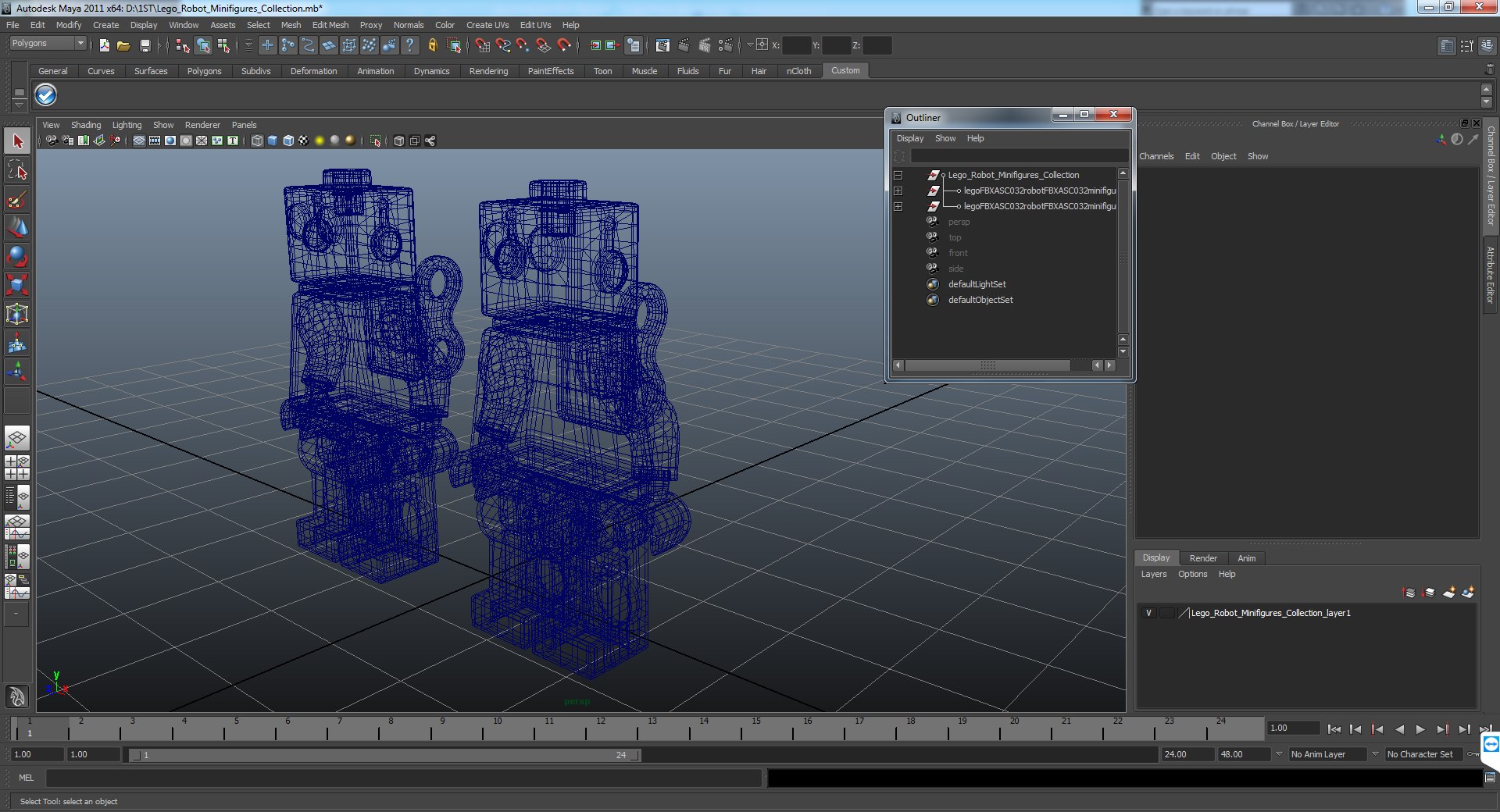Image resolution: width=1500 pixels, height=812 pixels.
Task: Toggle select by object type mode
Action: pyautogui.click(x=203, y=45)
